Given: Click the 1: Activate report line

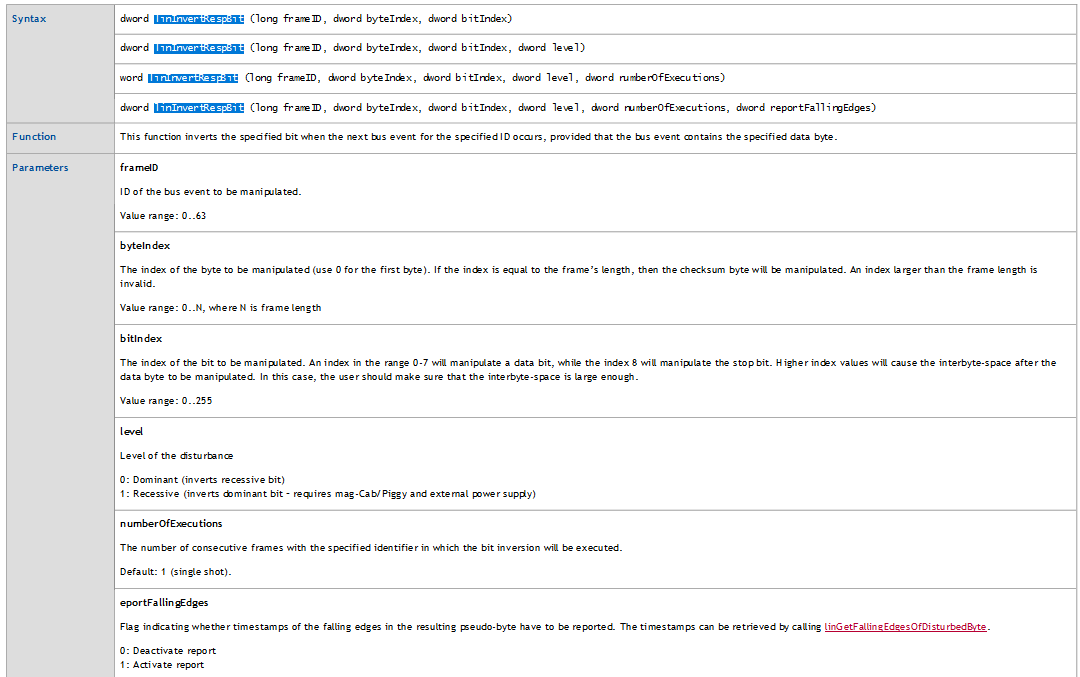Looking at the screenshot, I should [x=161, y=664].
